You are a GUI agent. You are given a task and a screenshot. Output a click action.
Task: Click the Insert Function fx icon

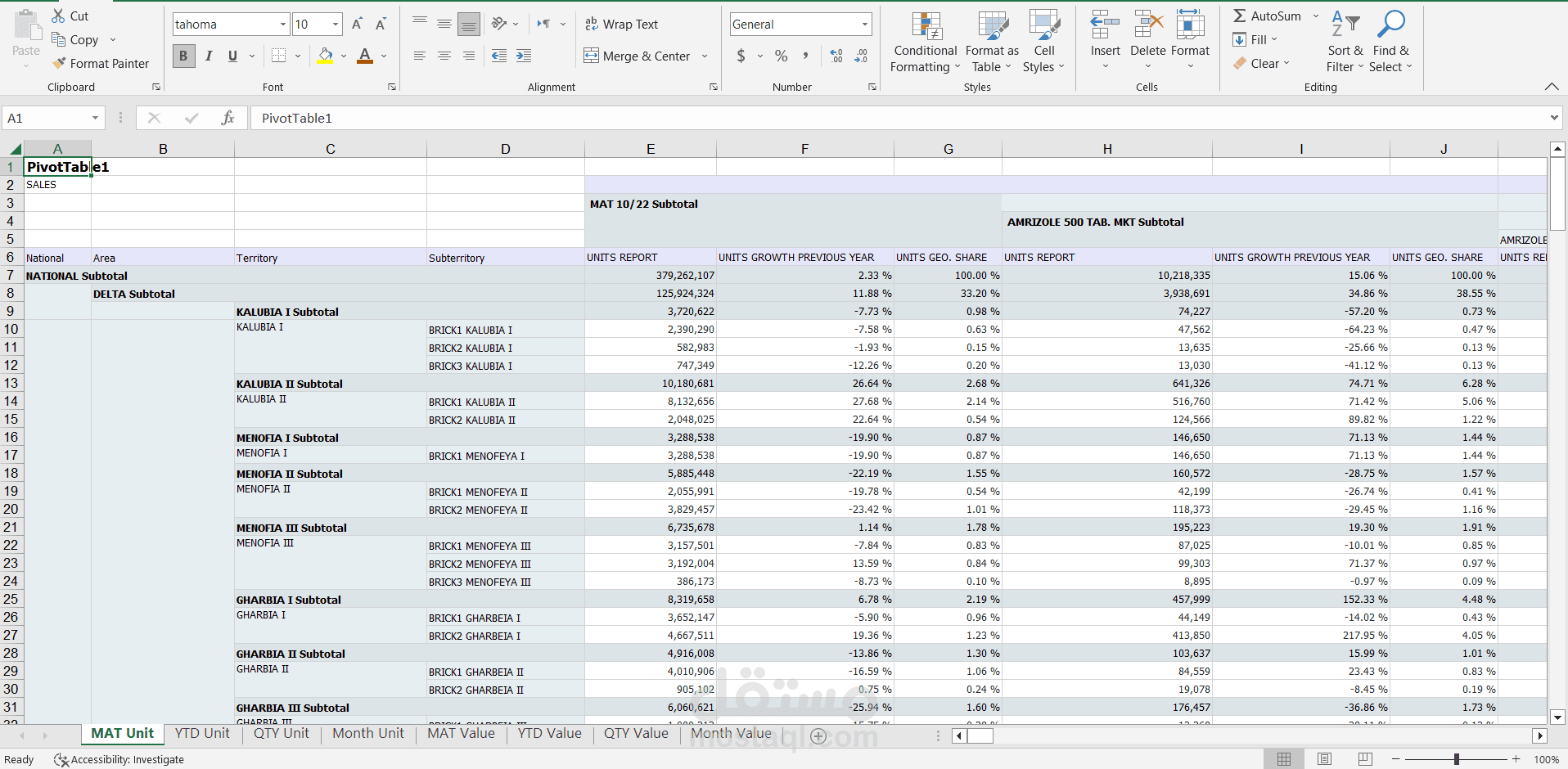[x=228, y=119]
